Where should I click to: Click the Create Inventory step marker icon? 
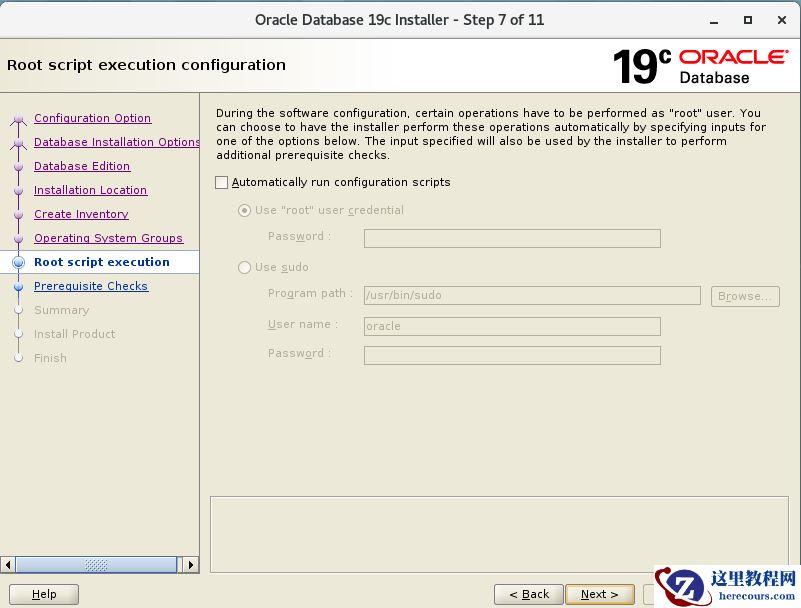[18, 215]
